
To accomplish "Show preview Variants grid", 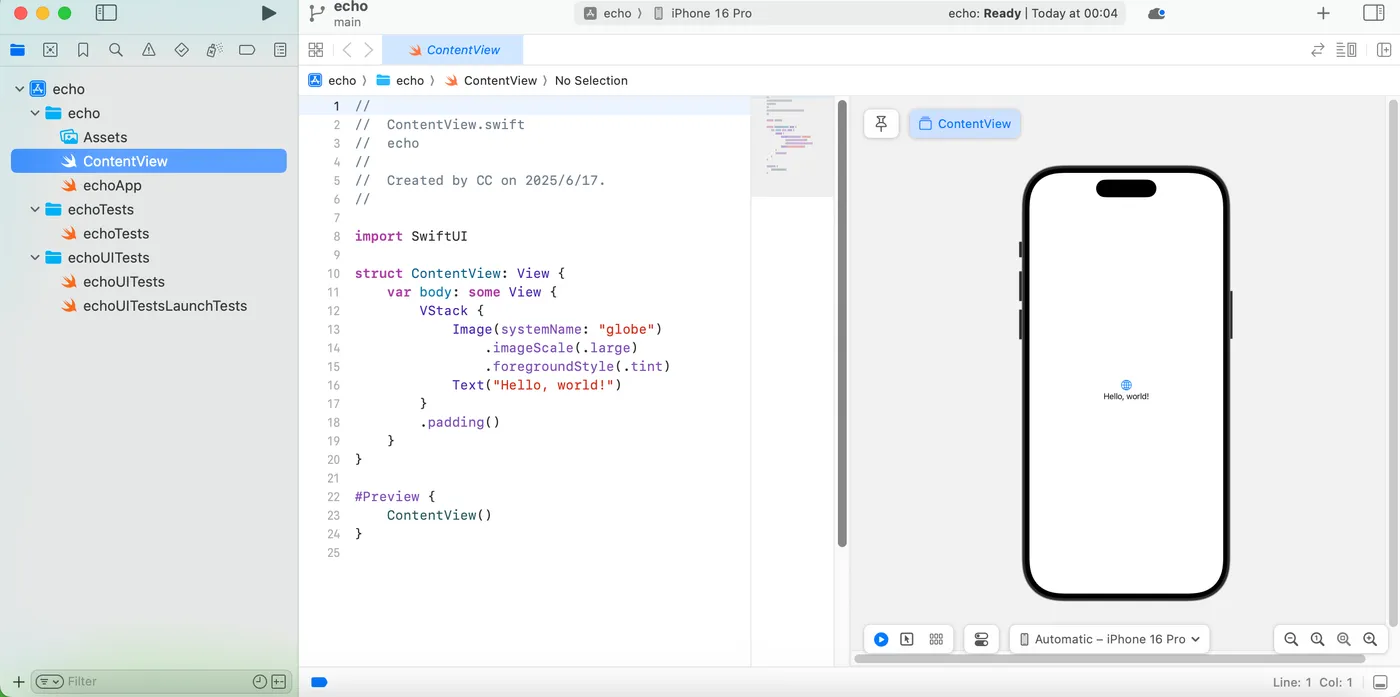I will click(x=936, y=639).
